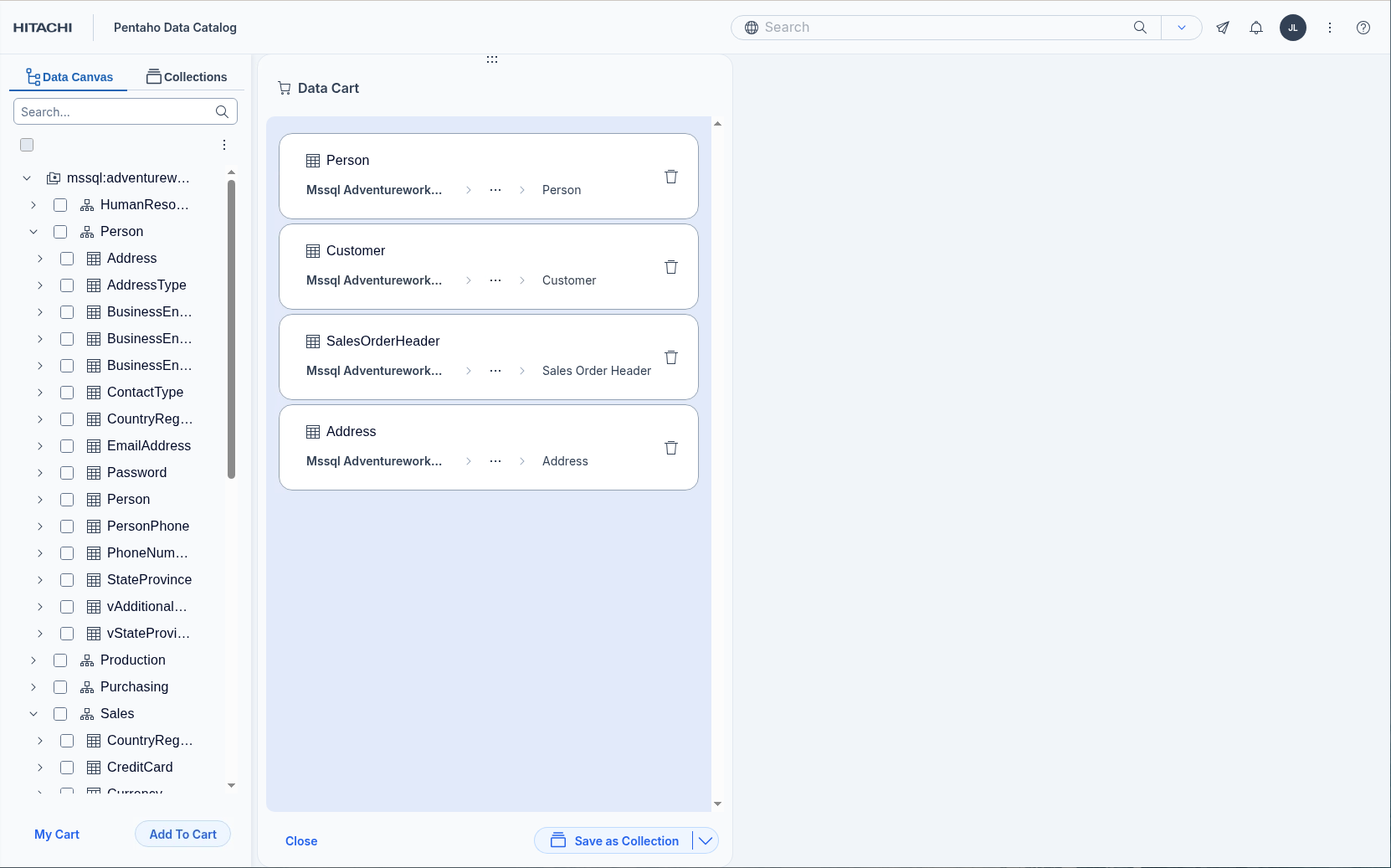Open the help question mark icon
This screenshot has width=1391, height=868.
click(1363, 28)
